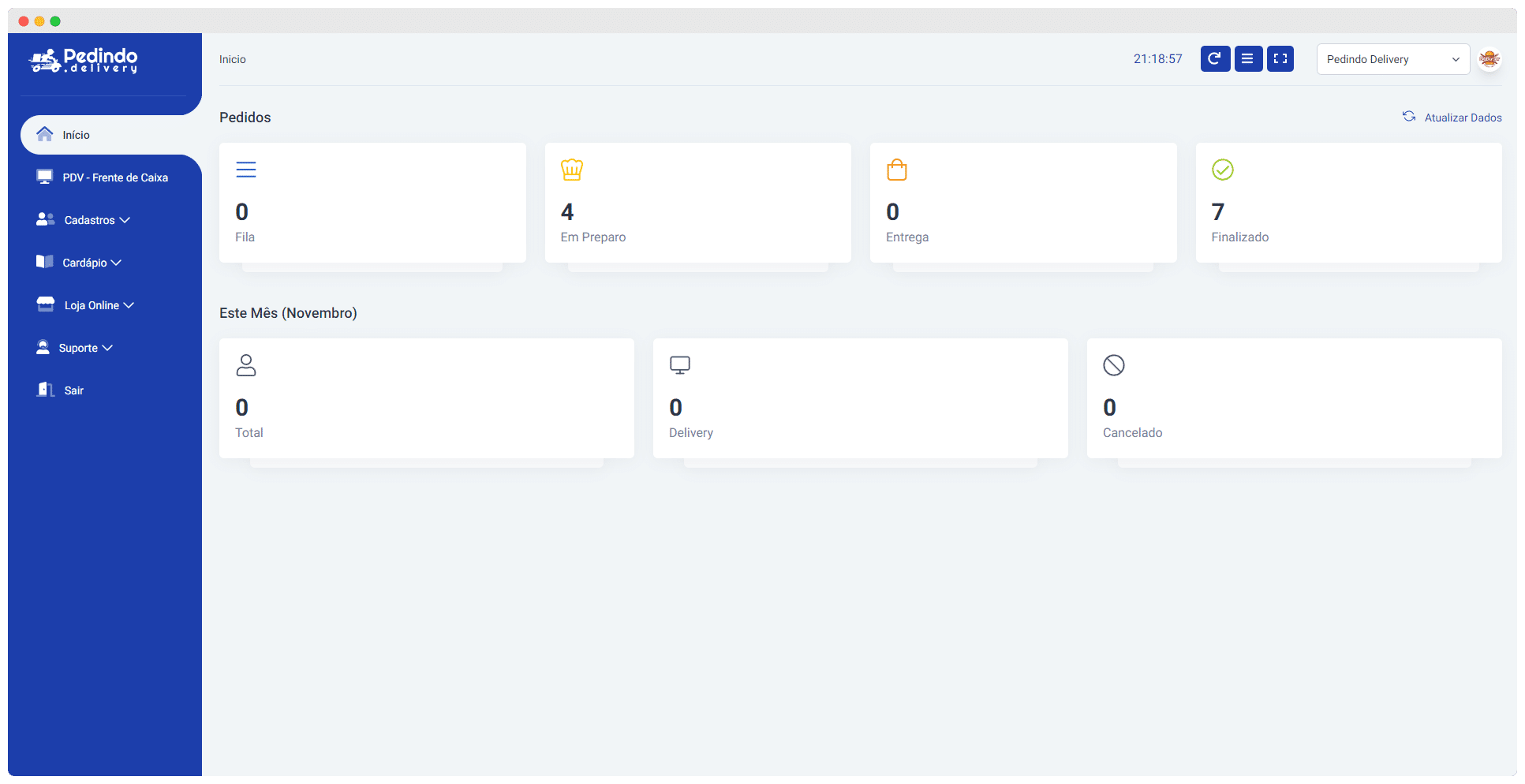Click the blue refresh icon button
The width and height of the screenshot is (1525, 784).
(1215, 59)
